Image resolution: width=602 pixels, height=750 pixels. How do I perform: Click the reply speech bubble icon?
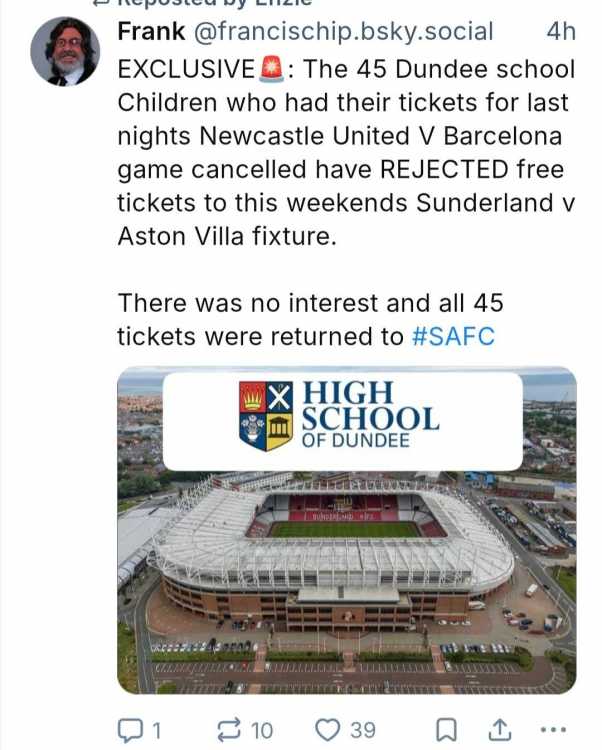(130, 730)
